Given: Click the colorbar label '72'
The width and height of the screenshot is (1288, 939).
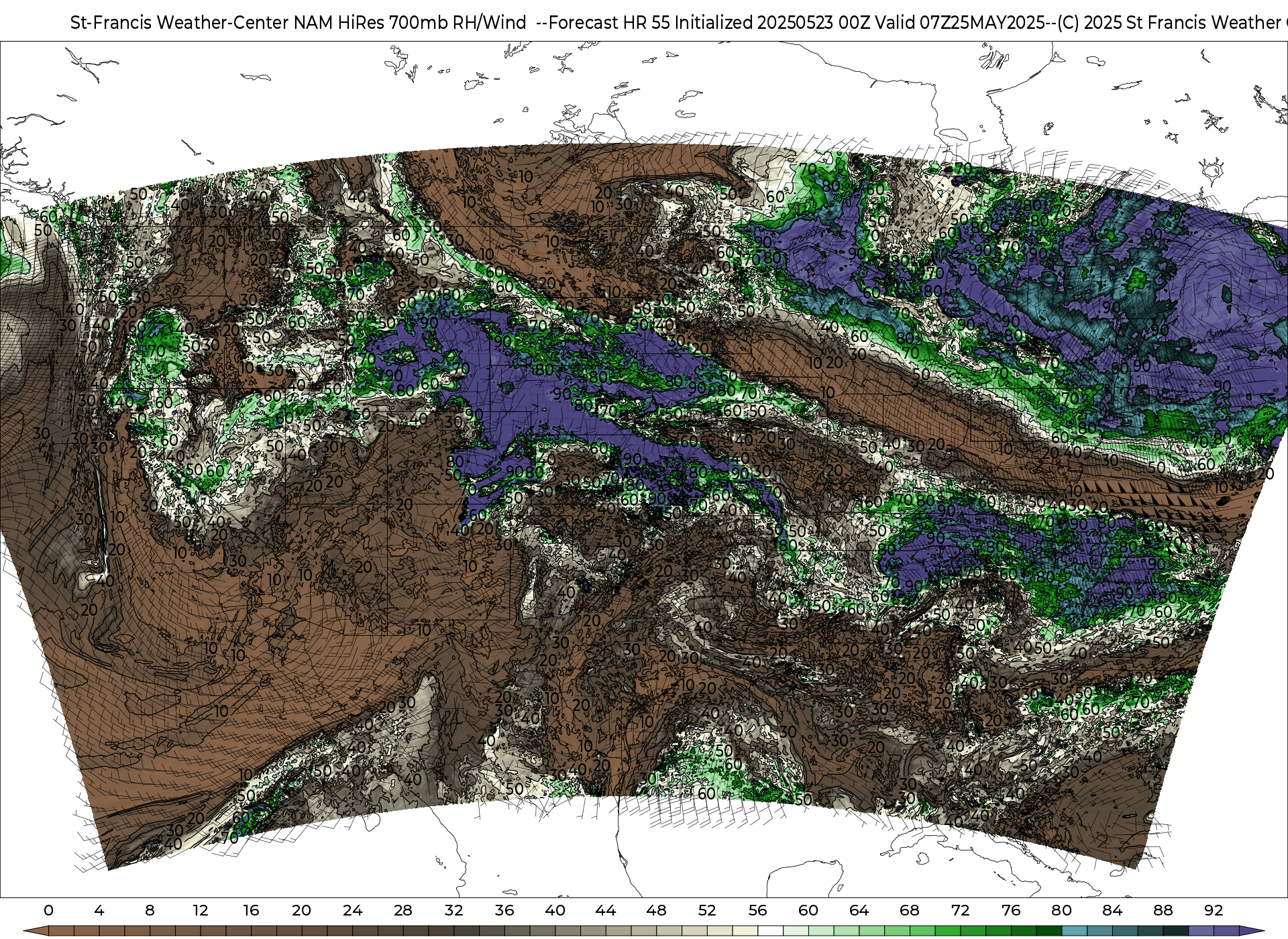Looking at the screenshot, I should 960,910.
